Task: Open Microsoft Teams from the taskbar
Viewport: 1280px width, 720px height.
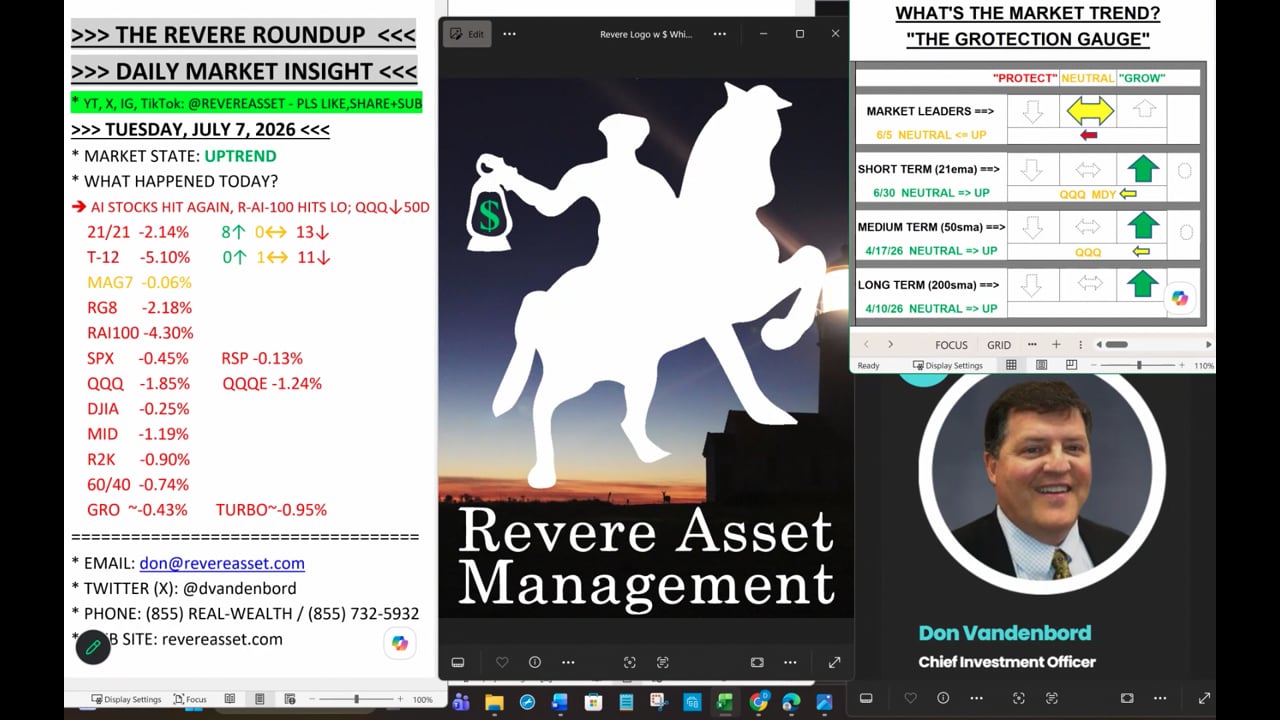Action: (461, 703)
